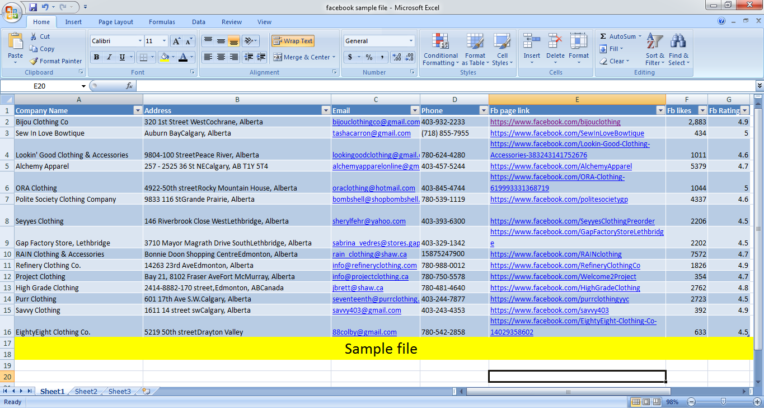Screen dimensions: 764x408
Task: Open the tashacarron@gmail.com email link
Action: pyautogui.click(x=371, y=133)
